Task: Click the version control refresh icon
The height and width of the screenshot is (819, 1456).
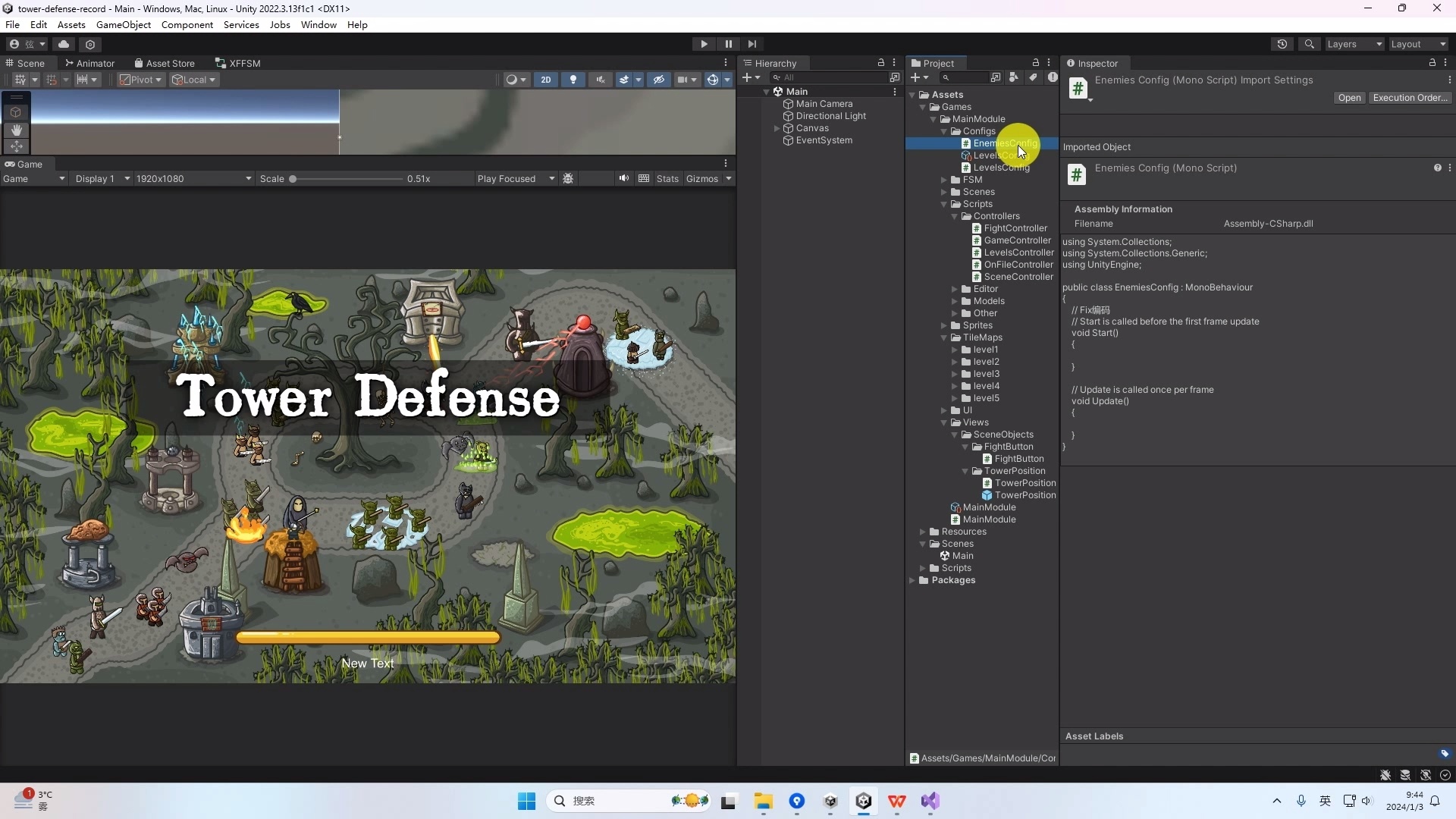Action: (x=1282, y=44)
